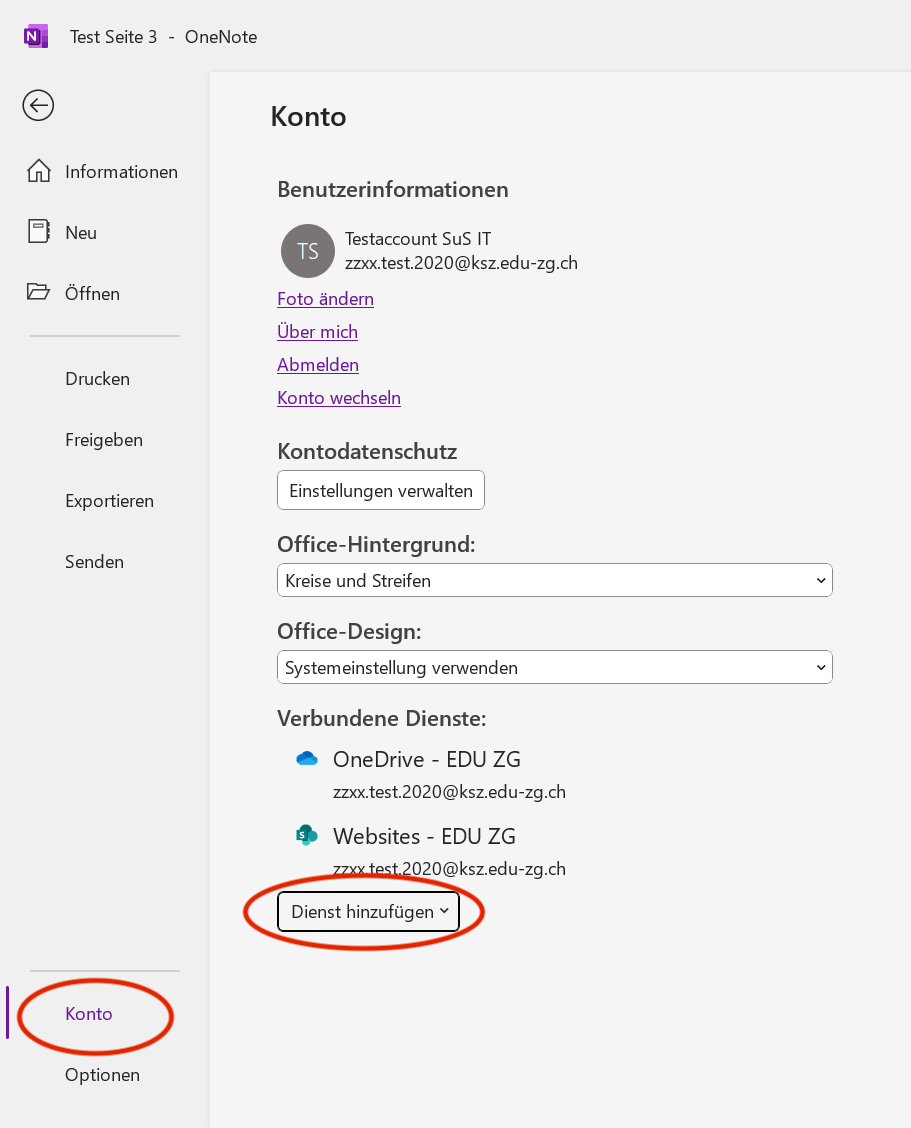Click the Benutzerinformationen heading
The image size is (911, 1128).
click(x=393, y=189)
